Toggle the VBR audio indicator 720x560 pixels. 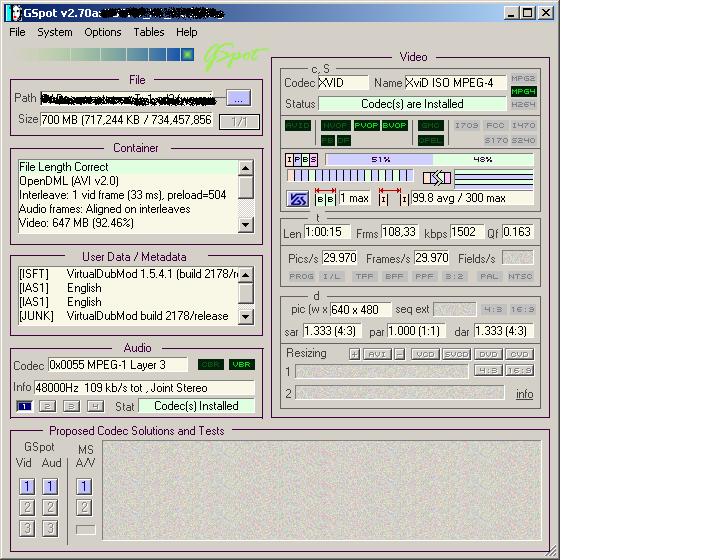point(242,364)
